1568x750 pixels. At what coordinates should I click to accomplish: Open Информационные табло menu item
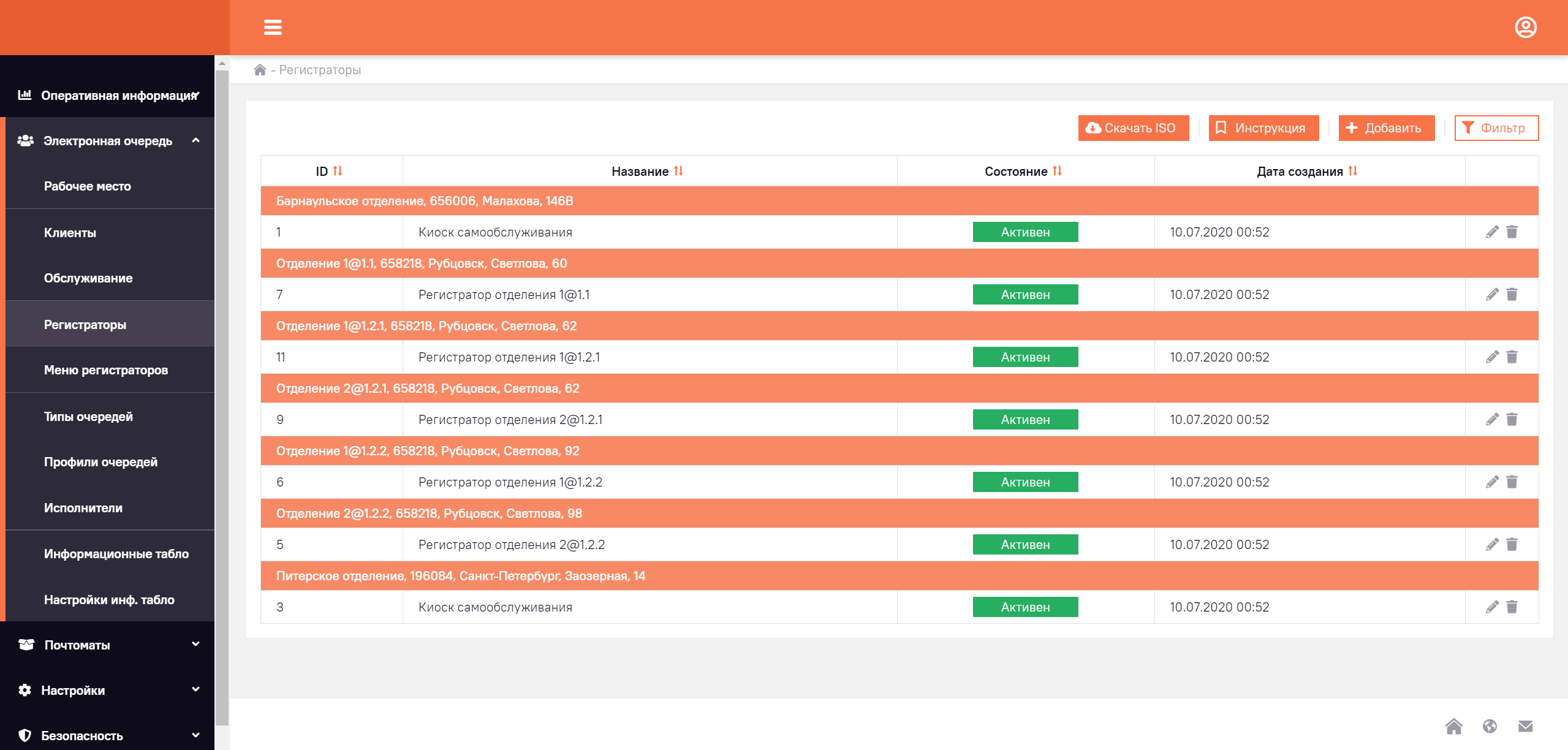110,554
